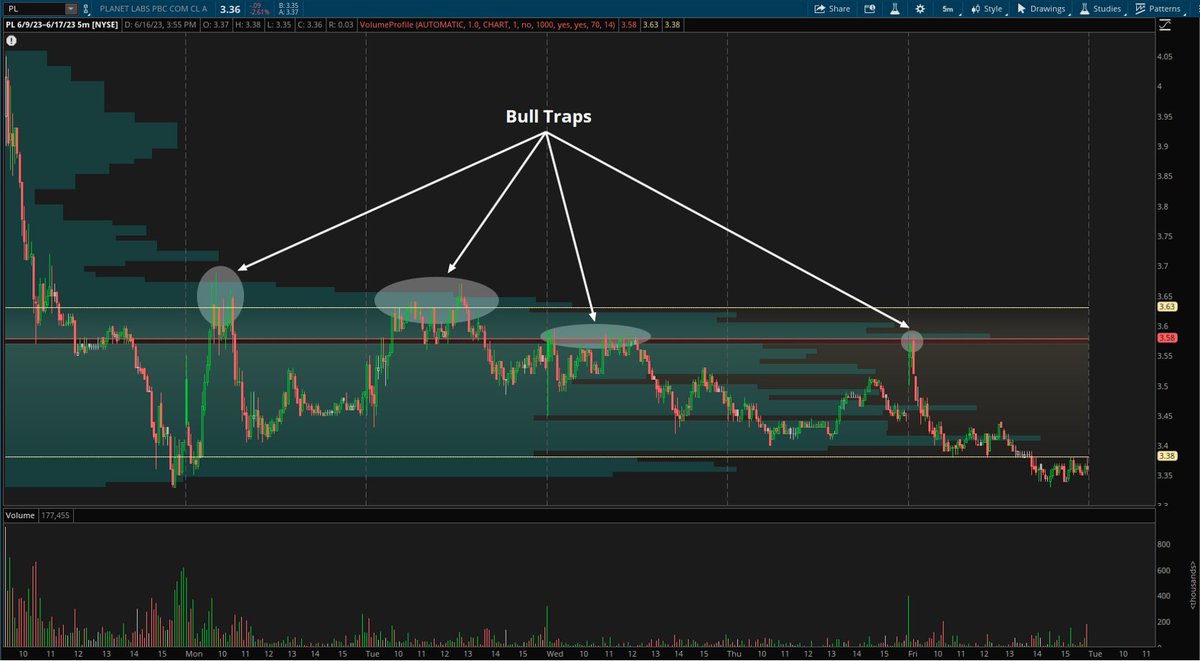The image size is (1200, 661).
Task: Open the Studies menu
Action: click(1104, 8)
